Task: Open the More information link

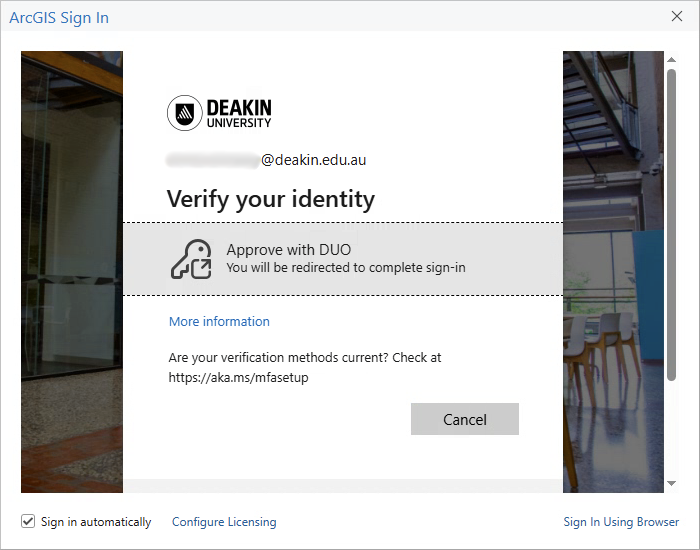Action: pyautogui.click(x=219, y=321)
